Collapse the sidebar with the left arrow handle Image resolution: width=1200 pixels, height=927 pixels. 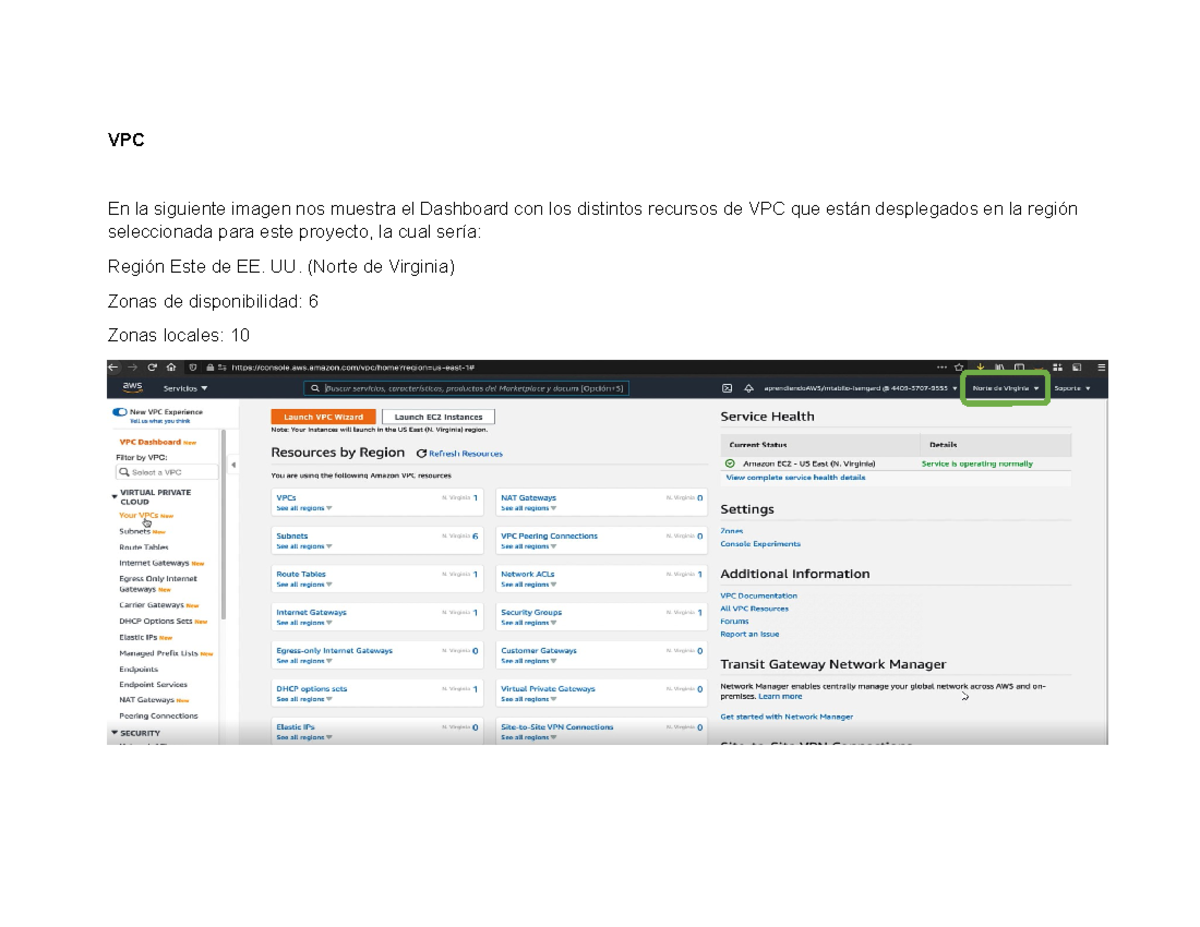point(232,464)
